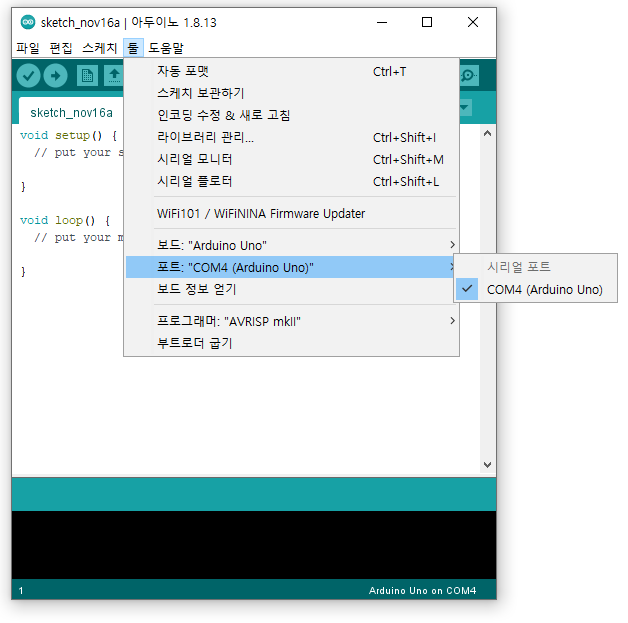Select checked COM4 (Arduino Uno) port
This screenshot has height=623, width=628.
click(535, 289)
